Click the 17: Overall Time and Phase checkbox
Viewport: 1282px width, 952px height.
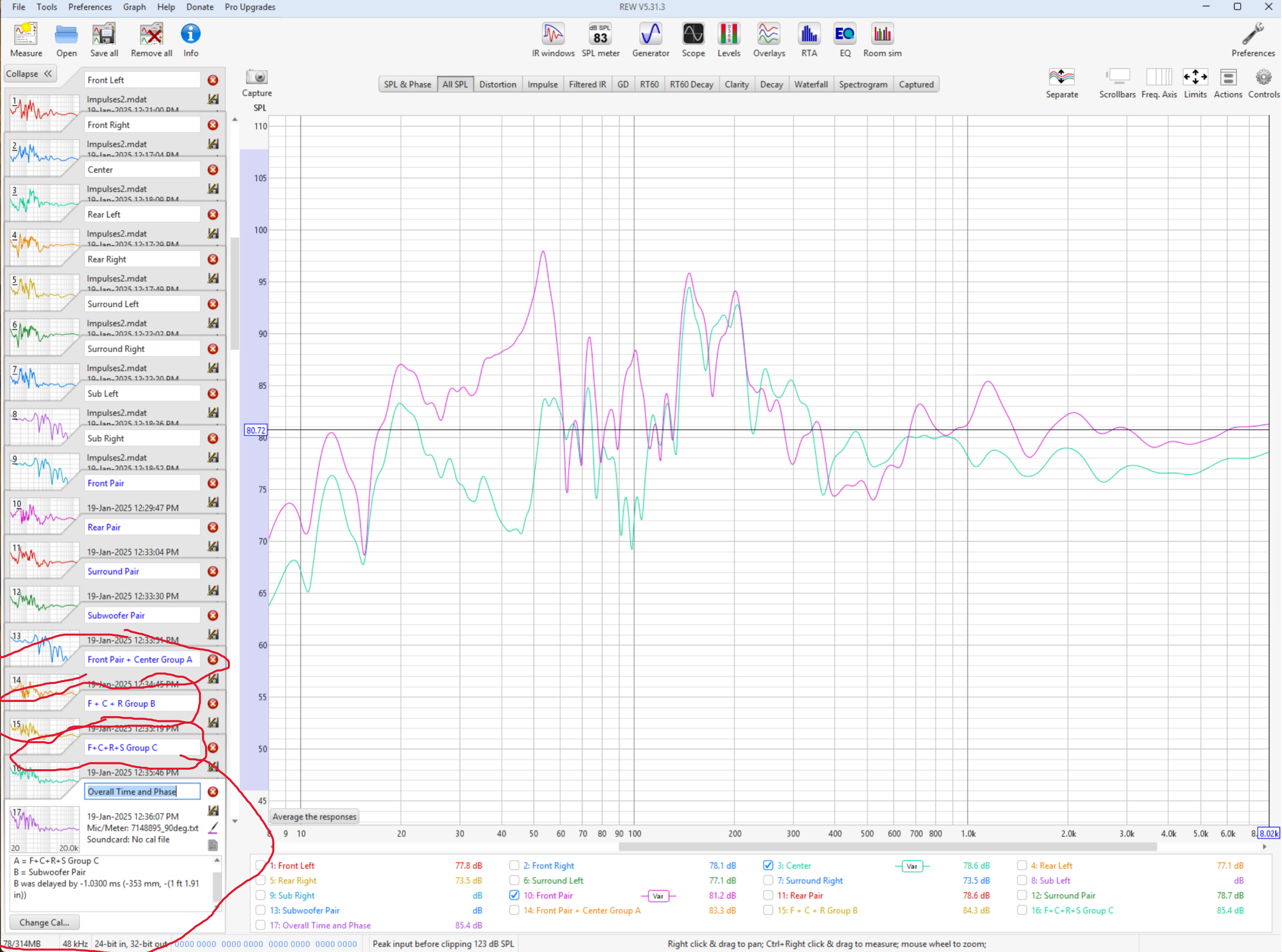pos(261,925)
